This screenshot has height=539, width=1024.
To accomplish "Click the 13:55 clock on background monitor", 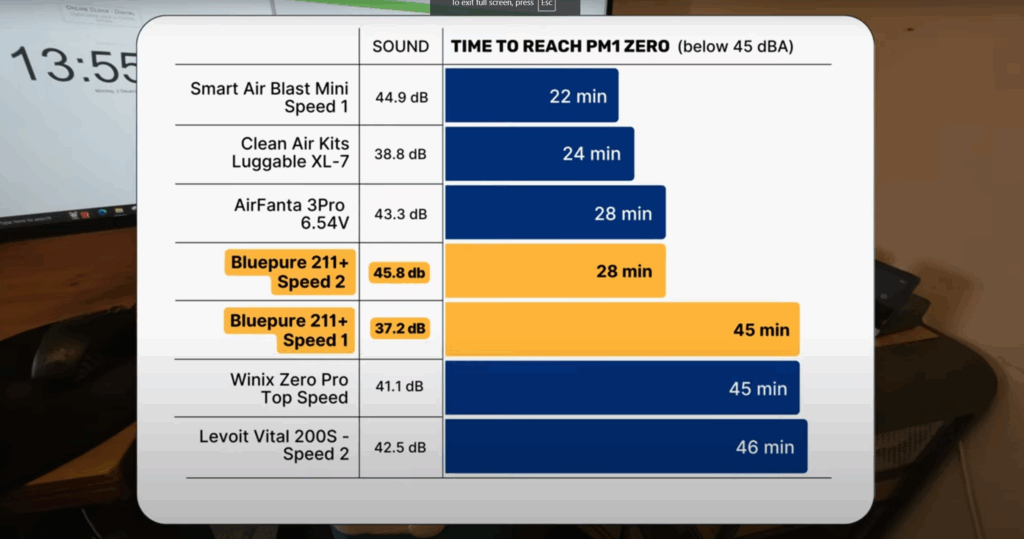I will (x=74, y=65).
